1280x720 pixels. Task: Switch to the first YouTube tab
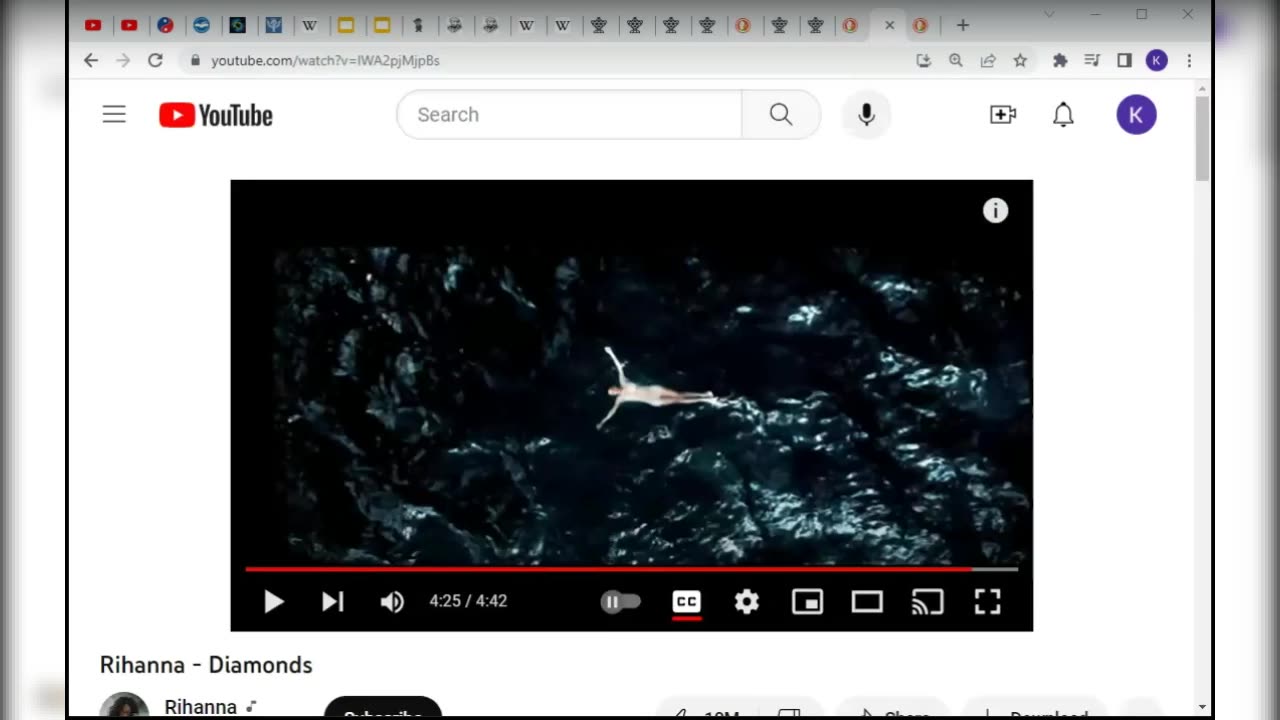(93, 25)
